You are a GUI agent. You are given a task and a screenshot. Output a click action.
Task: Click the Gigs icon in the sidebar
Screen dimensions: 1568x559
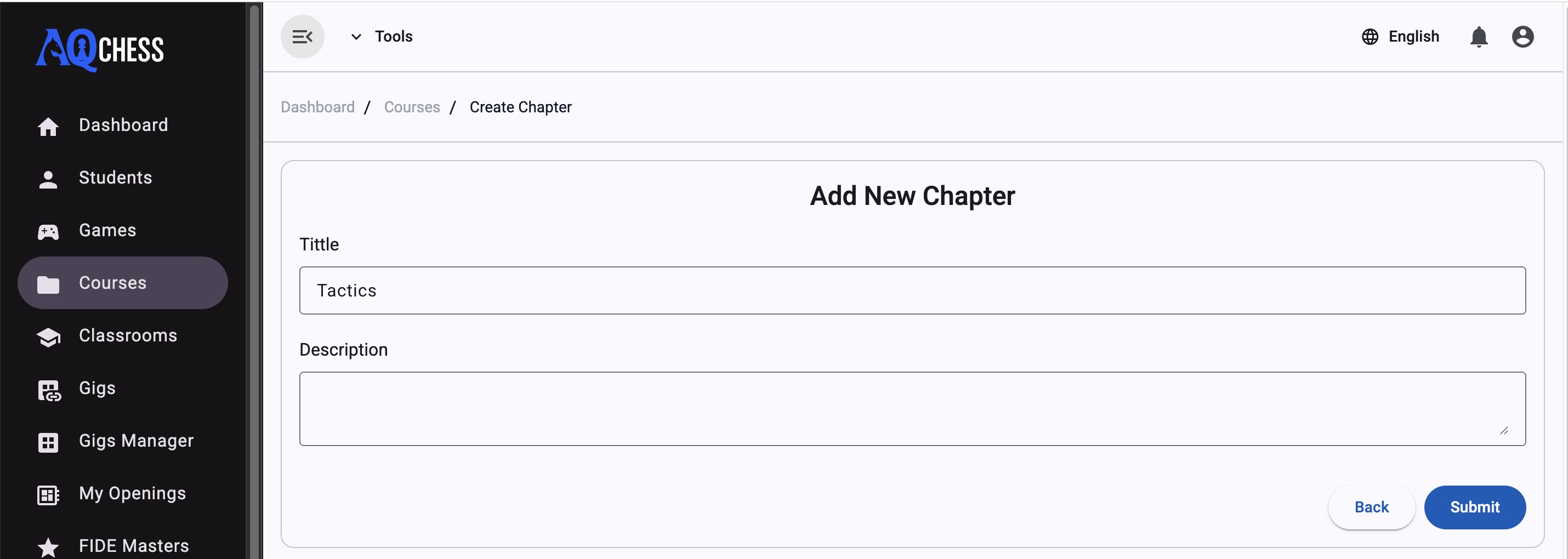(x=49, y=390)
